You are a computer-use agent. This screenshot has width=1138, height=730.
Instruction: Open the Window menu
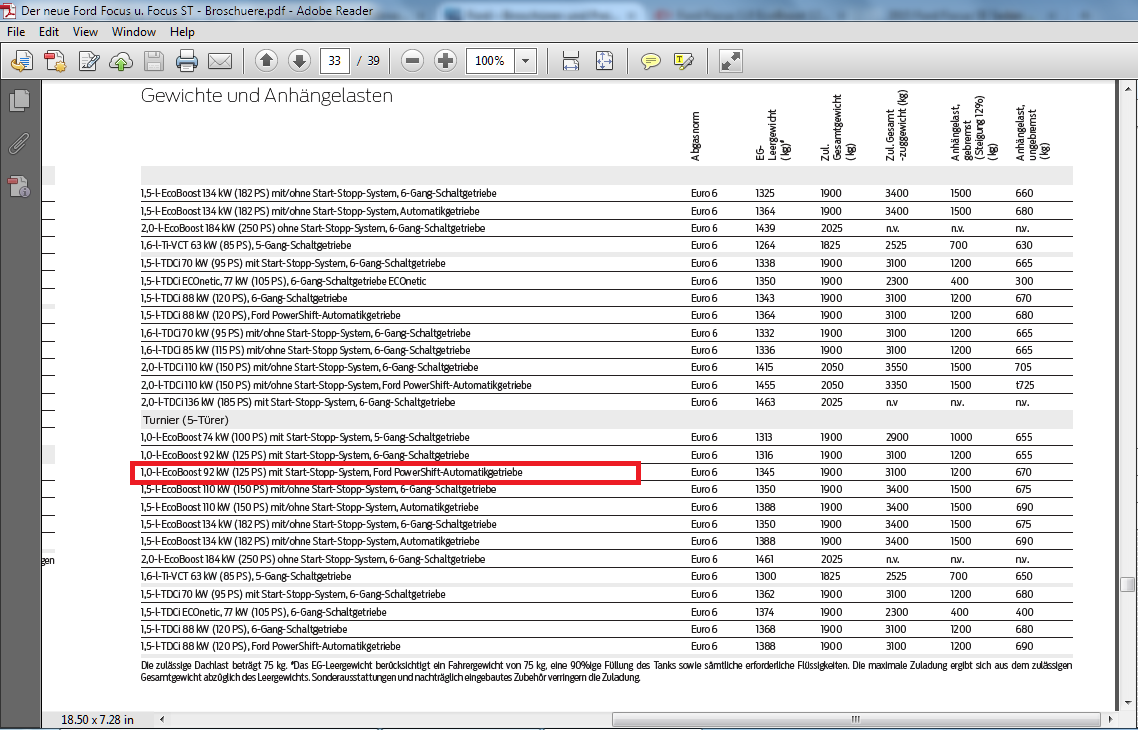[133, 32]
